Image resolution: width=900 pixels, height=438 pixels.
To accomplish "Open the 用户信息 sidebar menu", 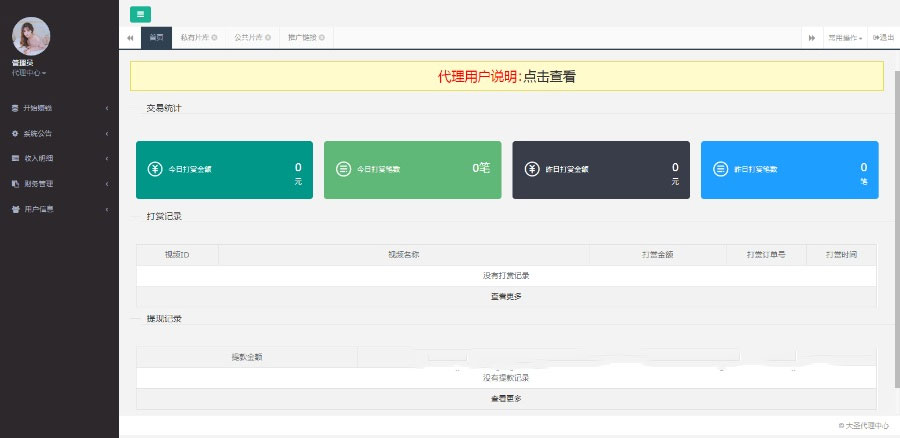I will [x=59, y=209].
